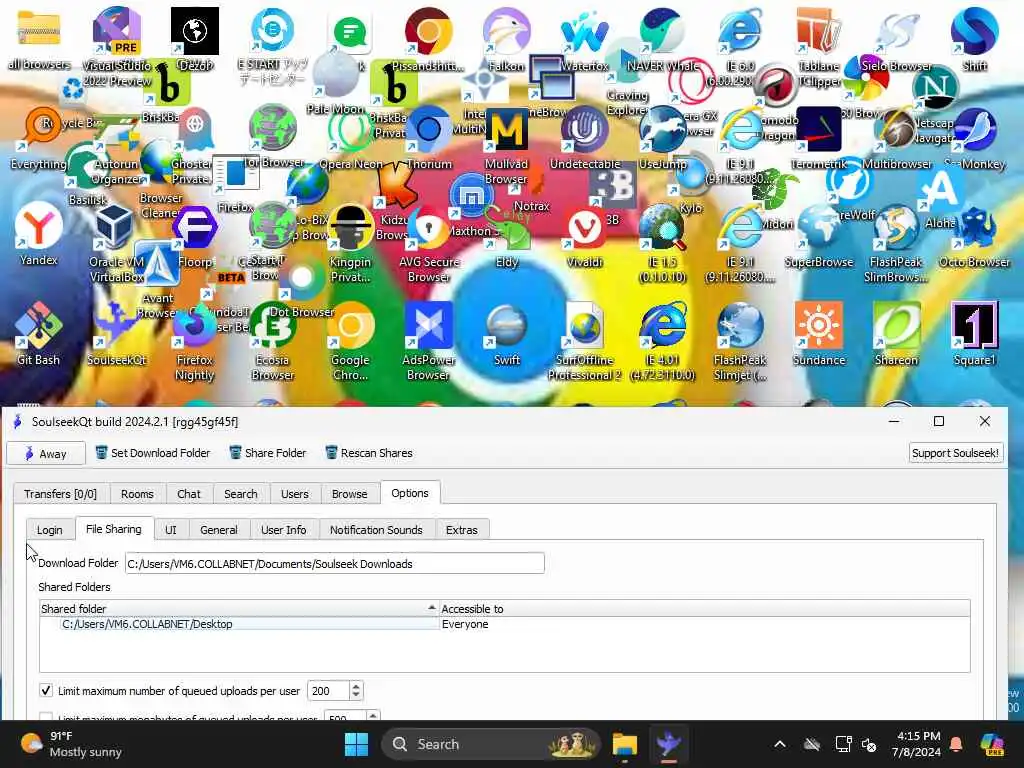Image resolution: width=1024 pixels, height=768 pixels.
Task: Show hidden system tray icons chevron
Action: 780,744
